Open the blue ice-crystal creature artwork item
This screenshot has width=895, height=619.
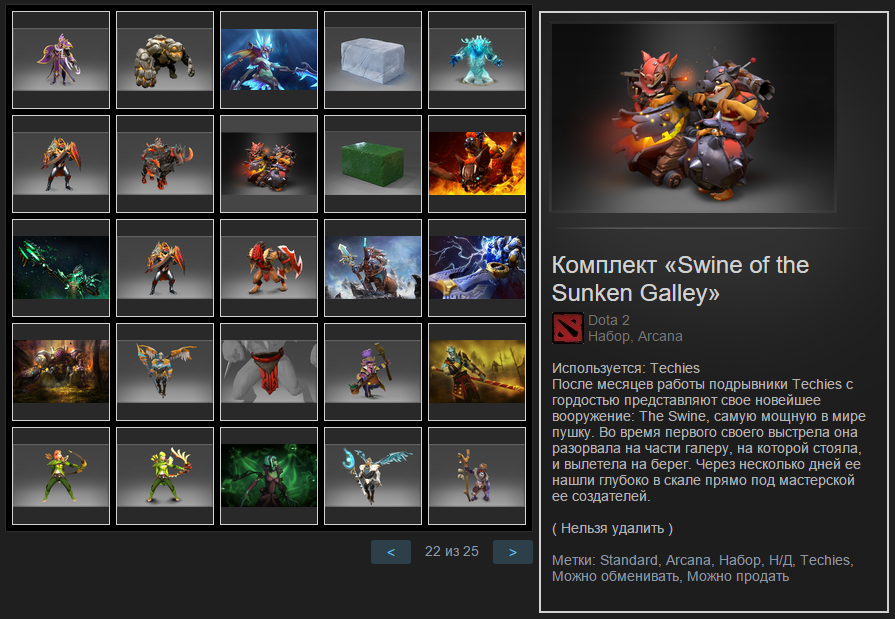(269, 60)
